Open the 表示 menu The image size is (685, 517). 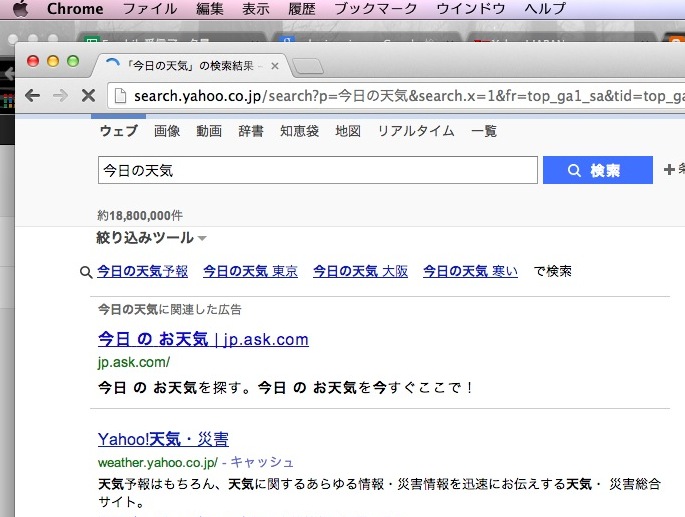[256, 9]
